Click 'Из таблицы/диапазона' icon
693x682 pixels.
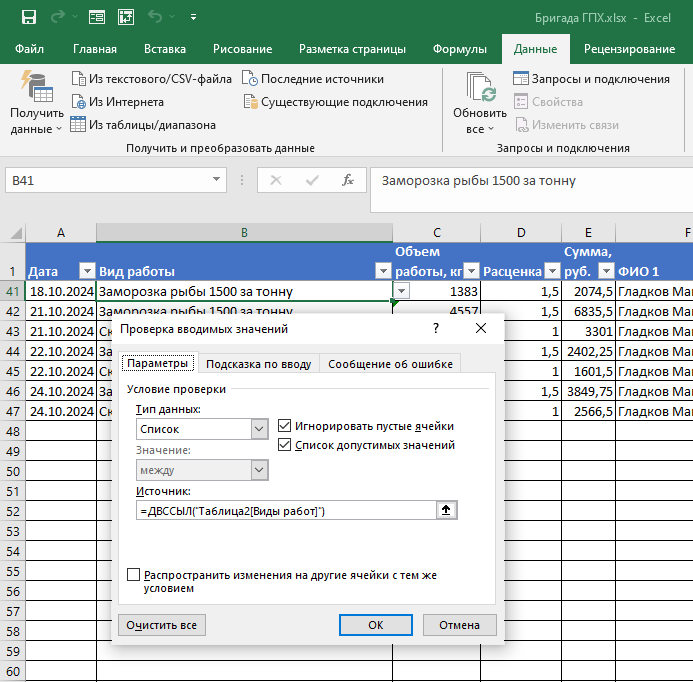pyautogui.click(x=78, y=125)
